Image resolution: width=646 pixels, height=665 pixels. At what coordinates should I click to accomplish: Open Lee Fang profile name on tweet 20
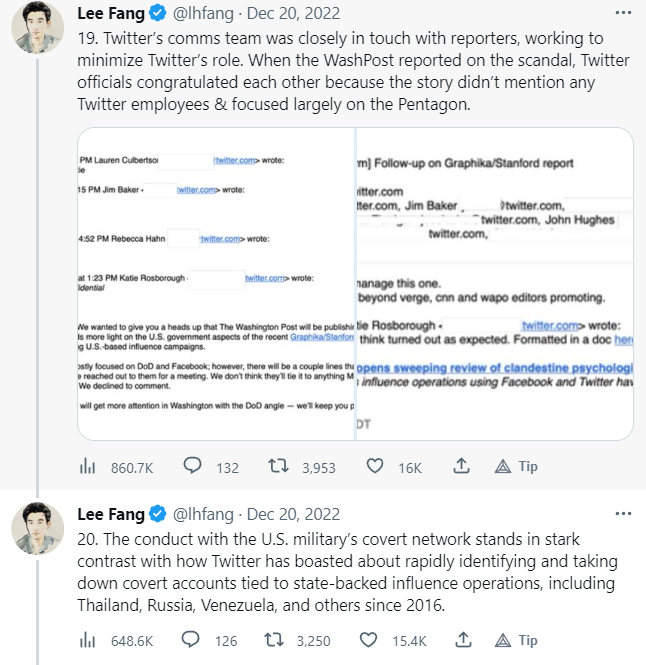[110, 515]
